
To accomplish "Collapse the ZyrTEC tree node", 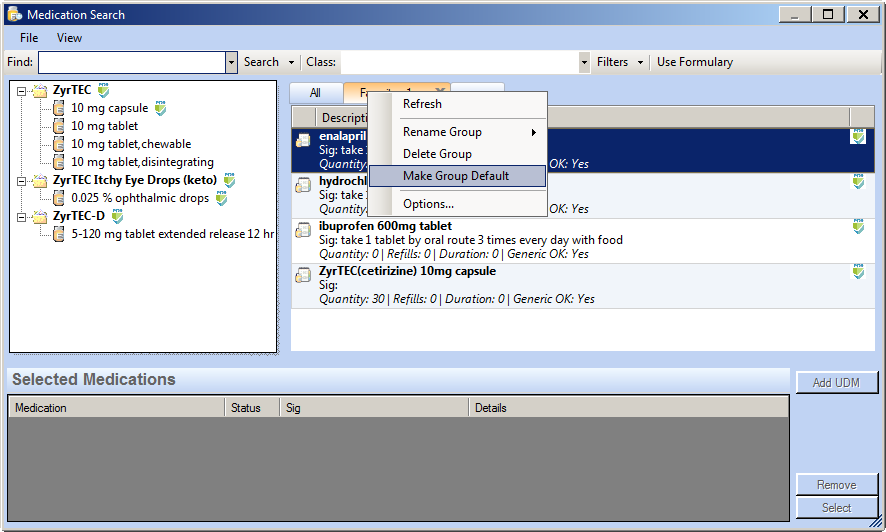I will coord(21,91).
